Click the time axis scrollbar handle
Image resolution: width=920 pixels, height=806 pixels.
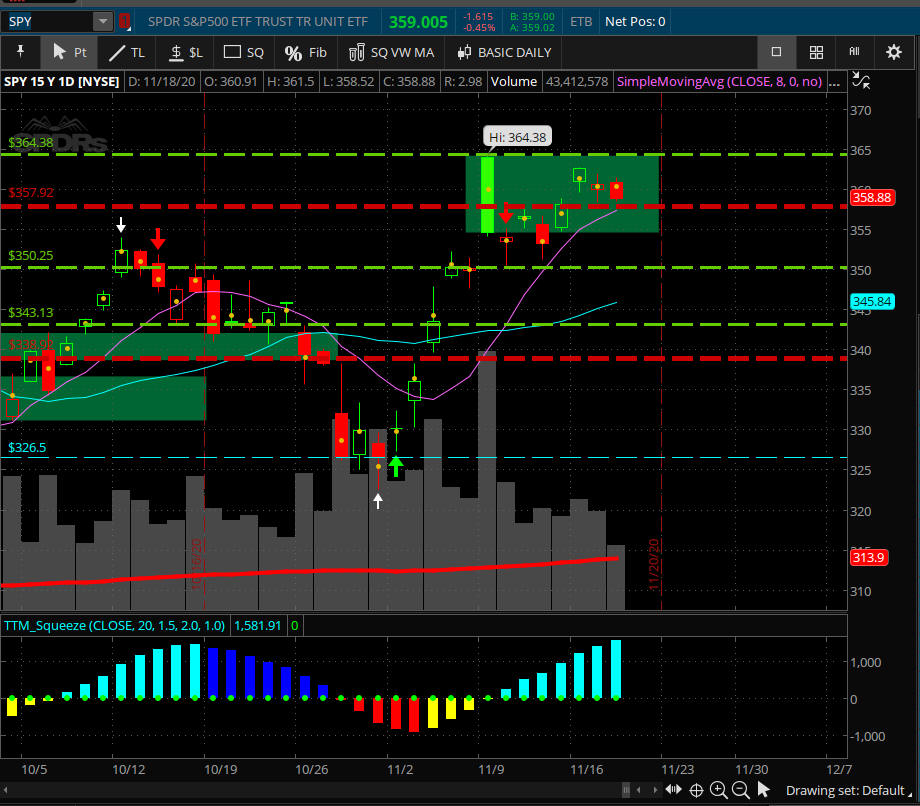click(626, 790)
